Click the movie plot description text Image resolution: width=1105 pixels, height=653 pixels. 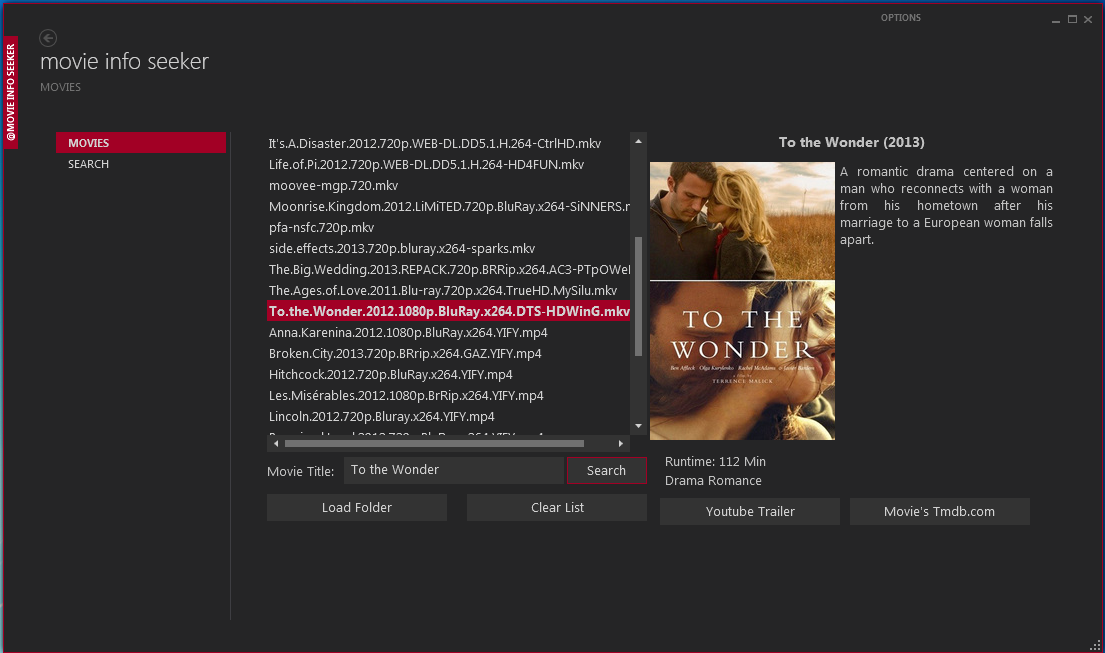(946, 206)
